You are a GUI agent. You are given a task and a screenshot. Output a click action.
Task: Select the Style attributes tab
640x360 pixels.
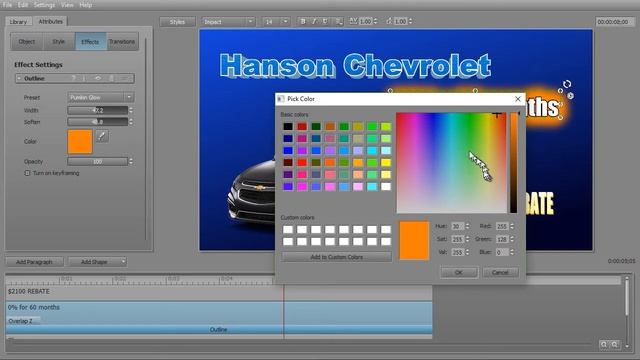59,42
